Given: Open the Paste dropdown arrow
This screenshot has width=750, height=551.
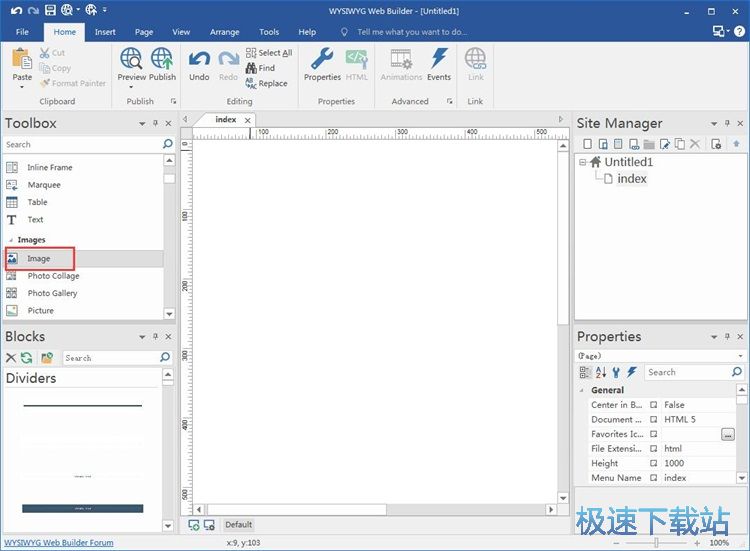Looking at the screenshot, I should click(x=22, y=86).
